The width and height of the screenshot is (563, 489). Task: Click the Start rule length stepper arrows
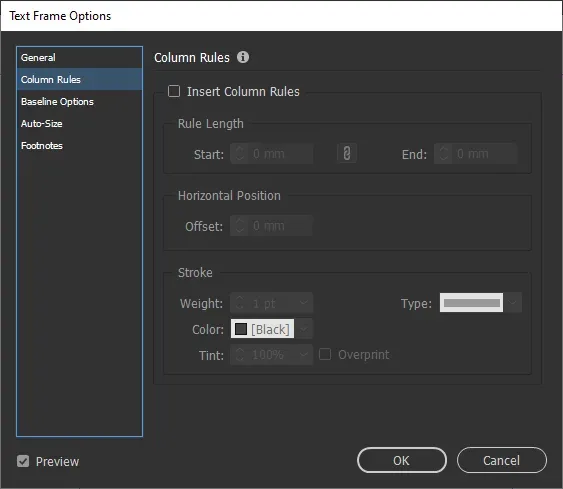point(239,154)
